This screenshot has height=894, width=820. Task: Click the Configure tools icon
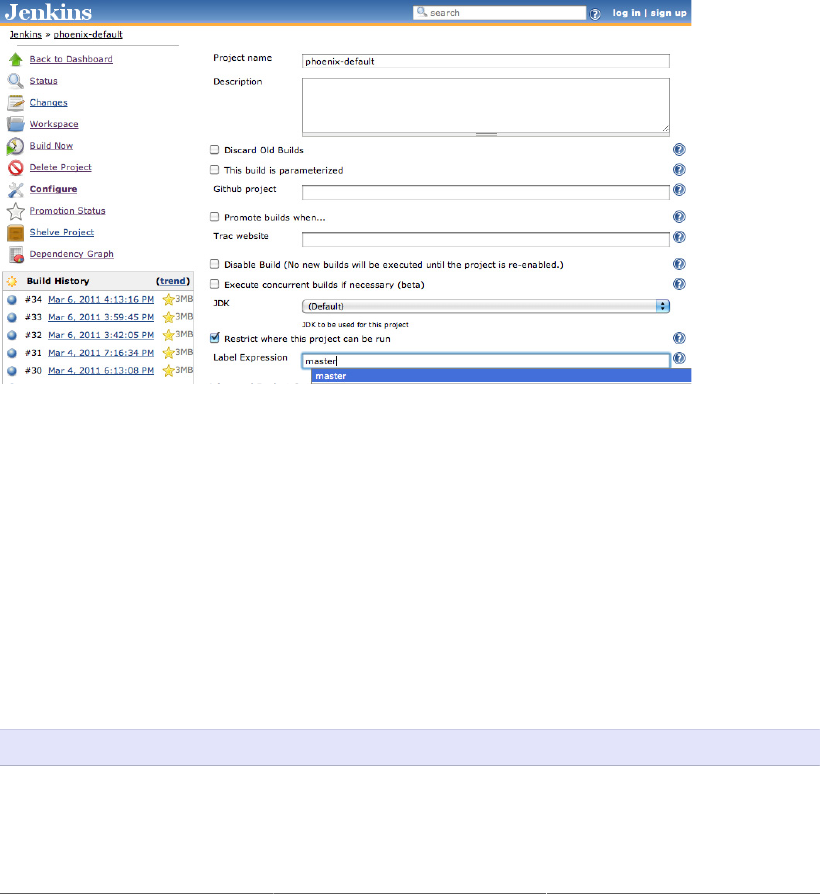(15, 189)
